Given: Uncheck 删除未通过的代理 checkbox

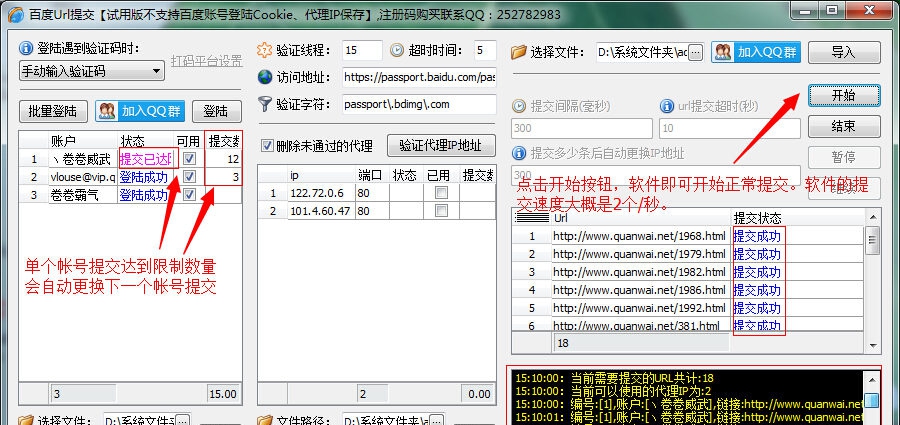Looking at the screenshot, I should 267,145.
